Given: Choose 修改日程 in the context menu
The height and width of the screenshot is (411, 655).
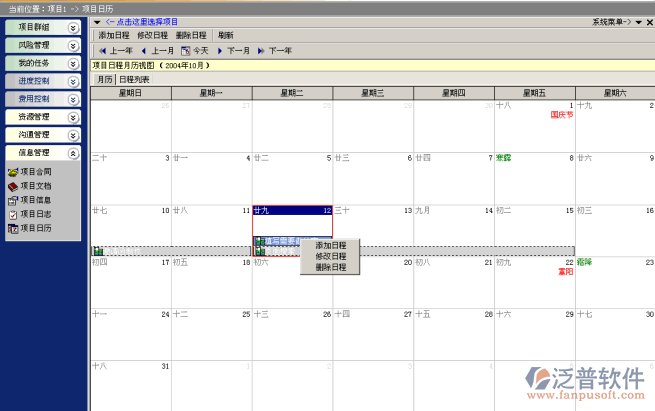Looking at the screenshot, I should (331, 256).
